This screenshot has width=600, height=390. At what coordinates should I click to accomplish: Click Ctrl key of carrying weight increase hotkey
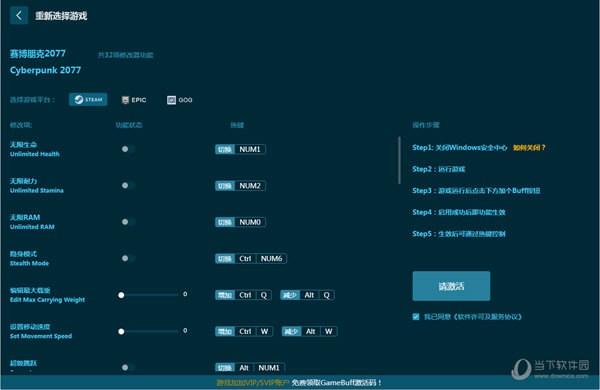(x=245, y=295)
